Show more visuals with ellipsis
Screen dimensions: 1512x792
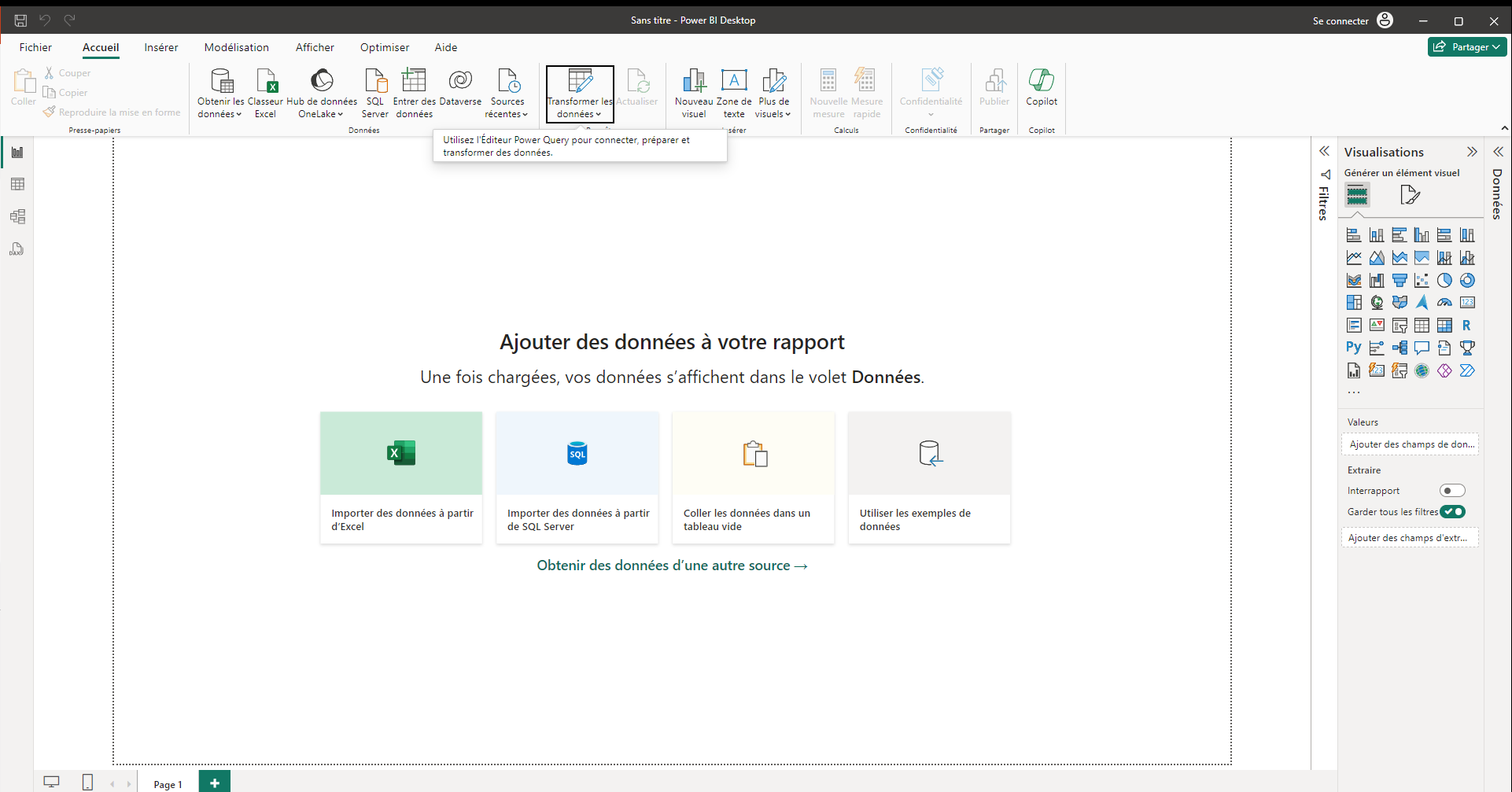[1353, 392]
